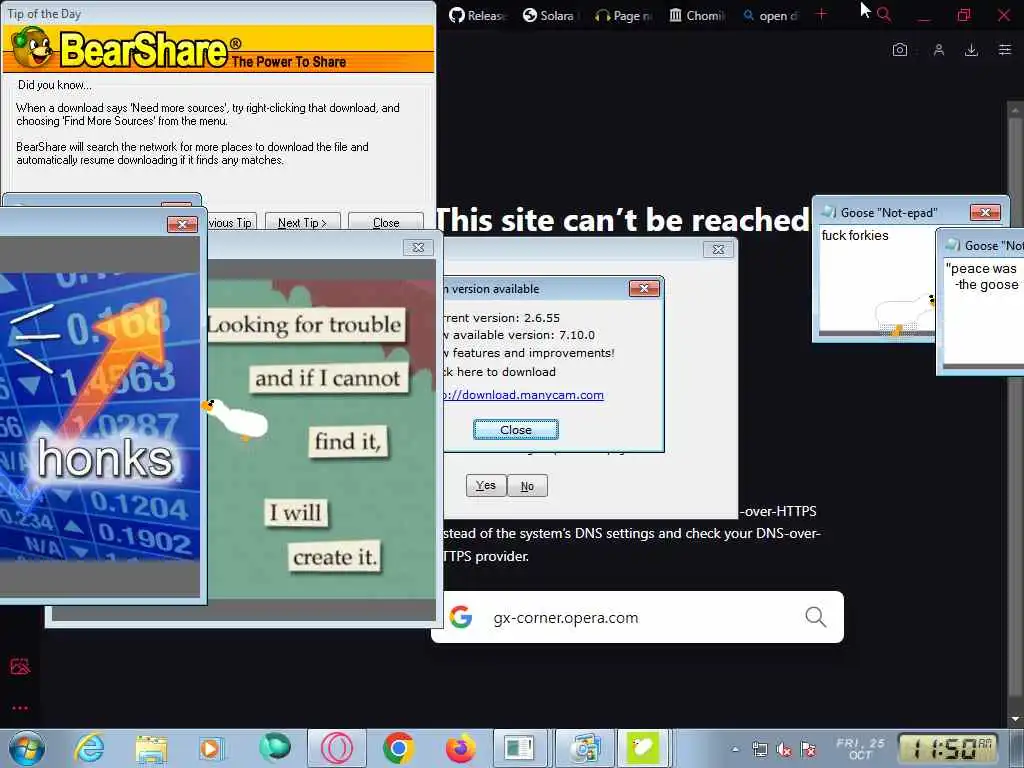Viewport: 1024px width, 768px height.
Task: Switch to the GitHub Releases tab
Action: (x=477, y=15)
